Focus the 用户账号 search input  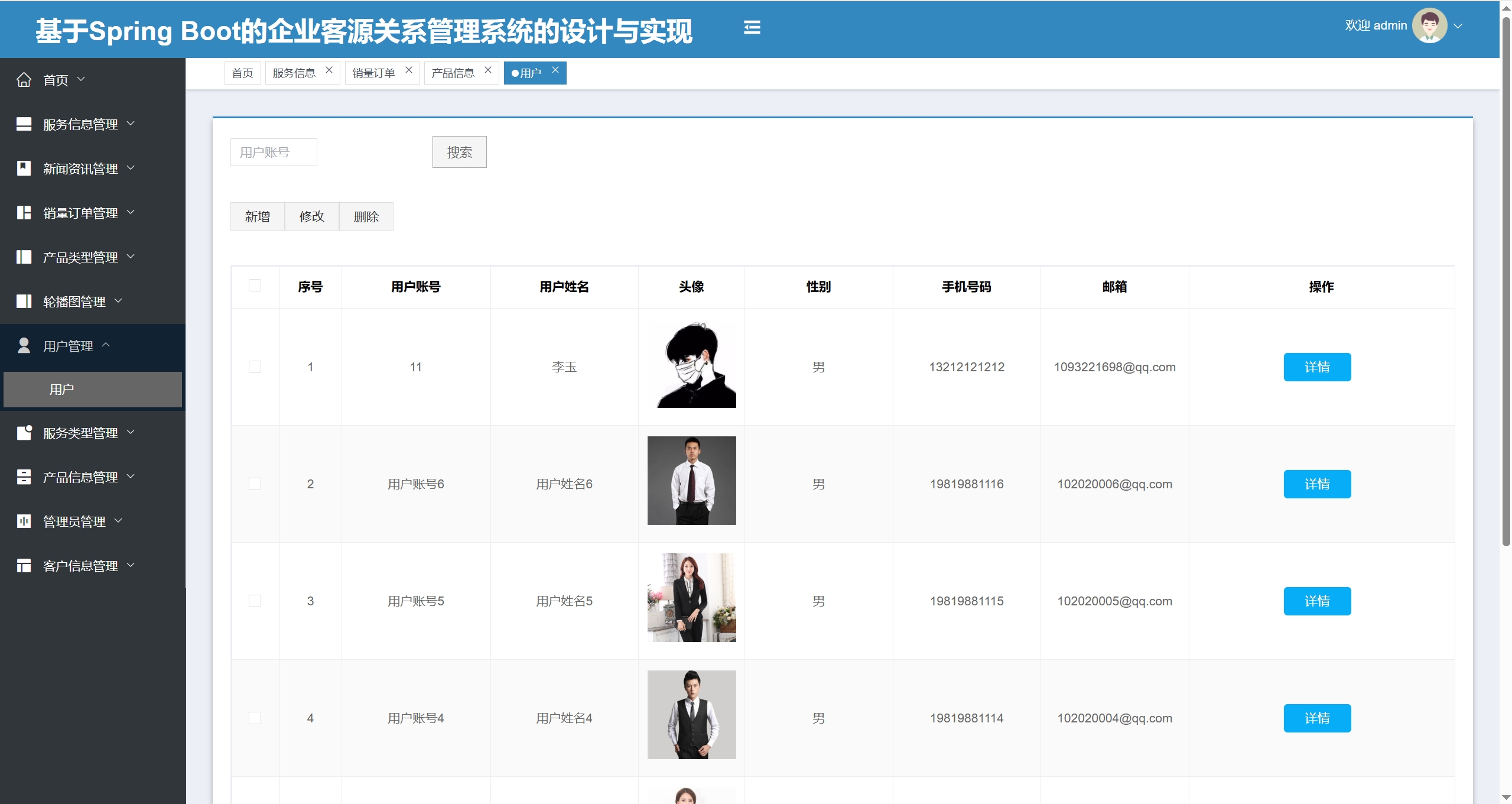274,153
